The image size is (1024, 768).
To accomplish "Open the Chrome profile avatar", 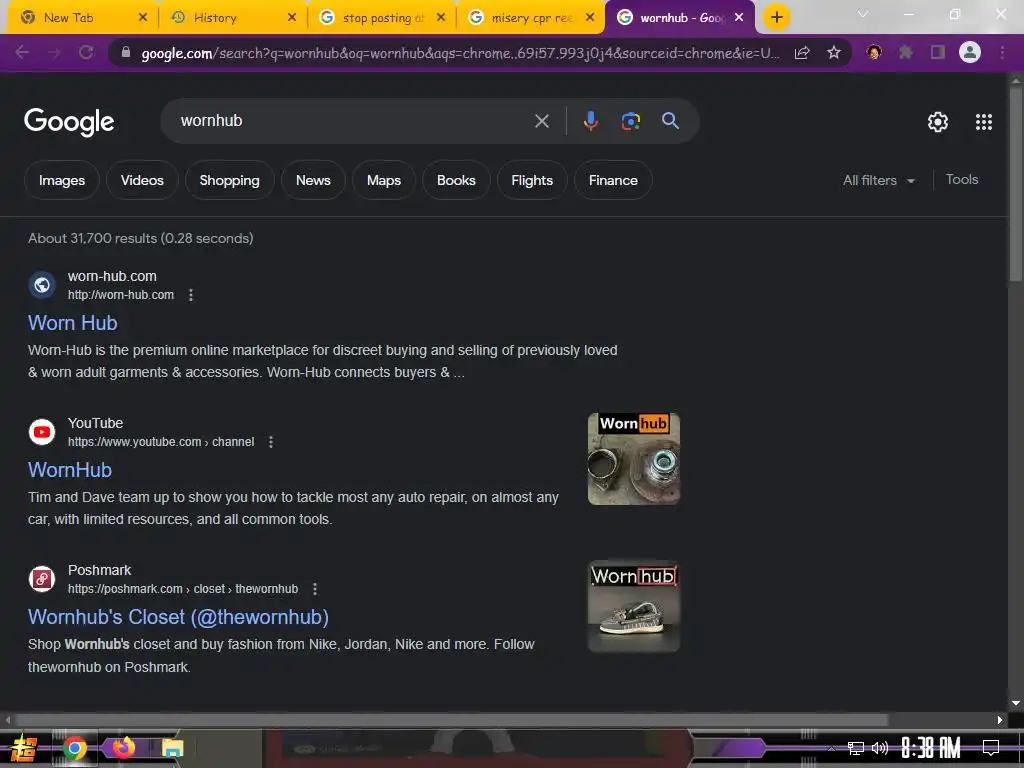I will pos(970,52).
